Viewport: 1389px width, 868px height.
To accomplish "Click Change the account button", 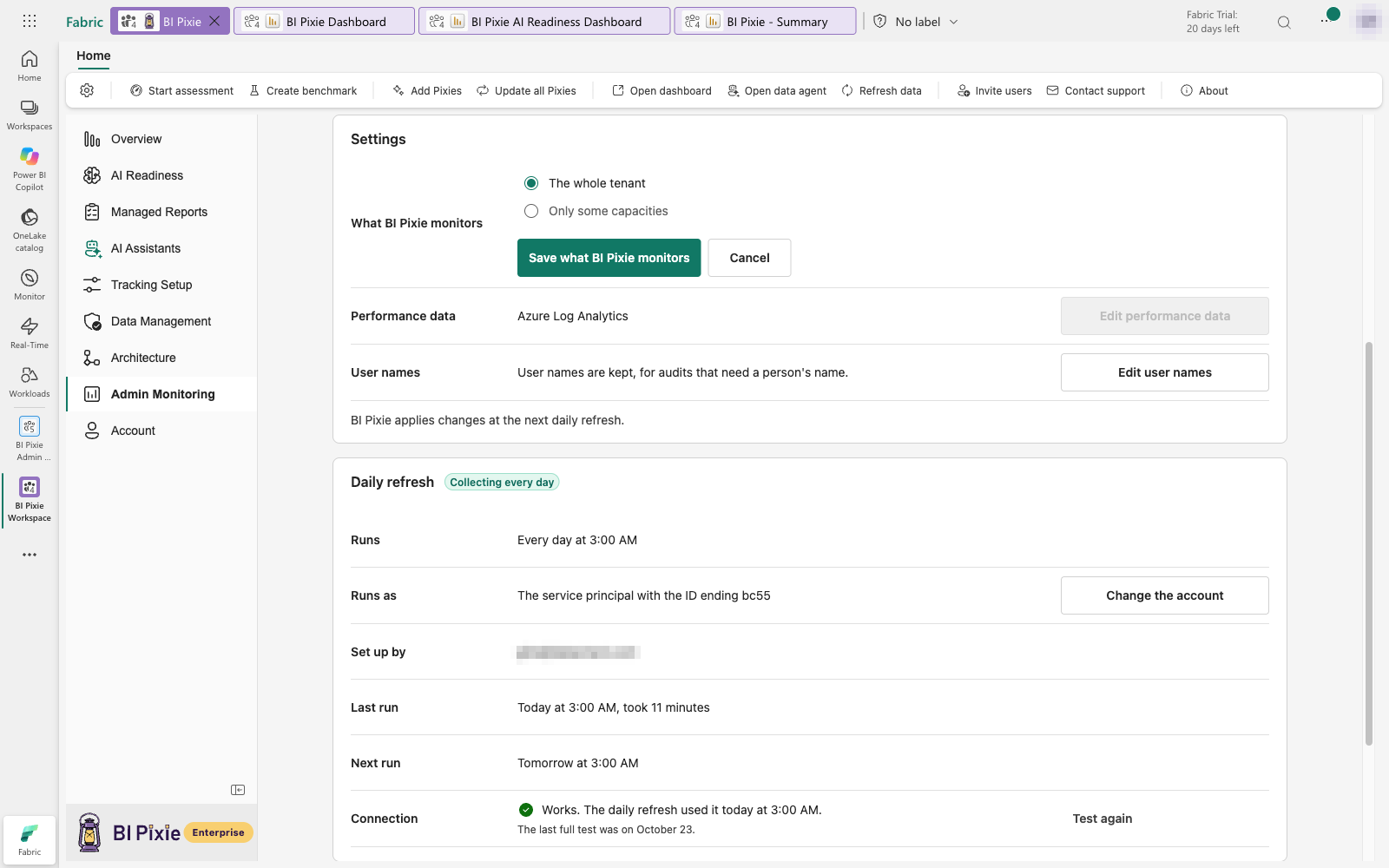I will pos(1164,595).
